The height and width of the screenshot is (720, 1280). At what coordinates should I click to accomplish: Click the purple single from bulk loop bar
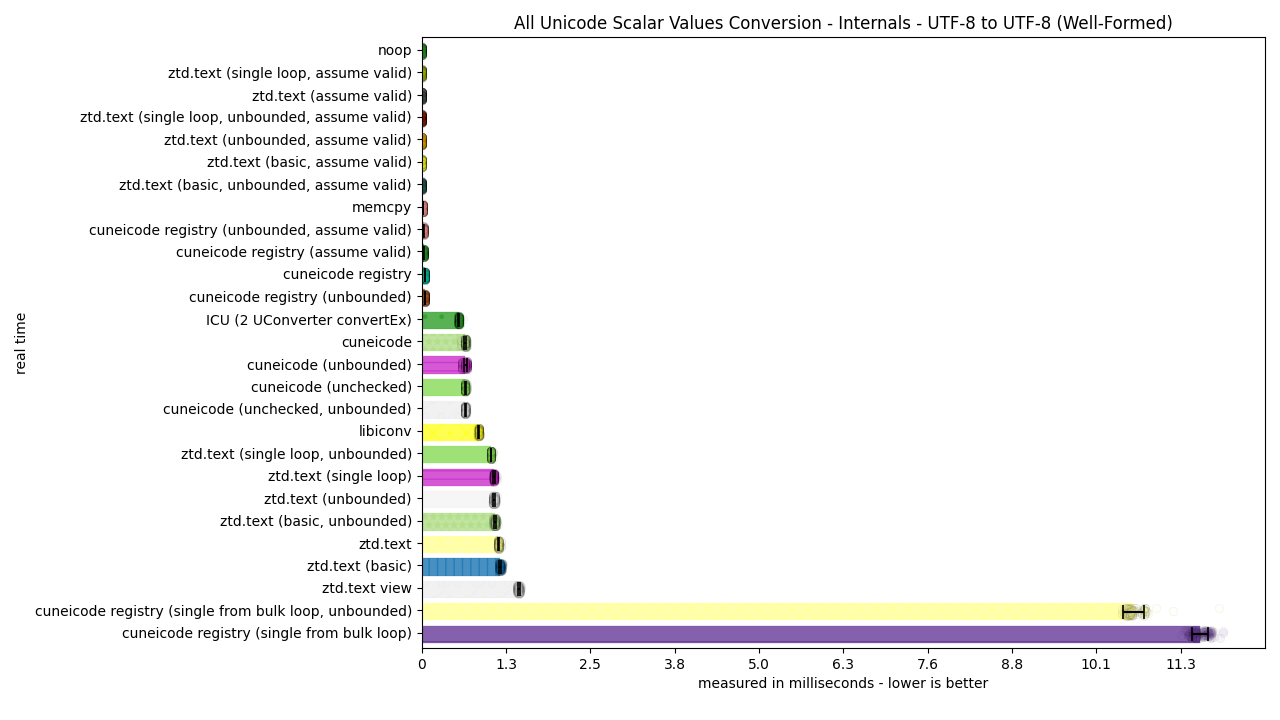pyautogui.click(x=811, y=634)
